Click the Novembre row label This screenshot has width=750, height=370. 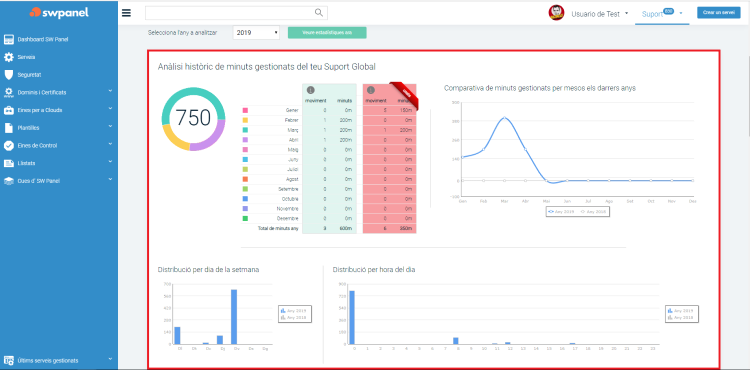point(287,209)
